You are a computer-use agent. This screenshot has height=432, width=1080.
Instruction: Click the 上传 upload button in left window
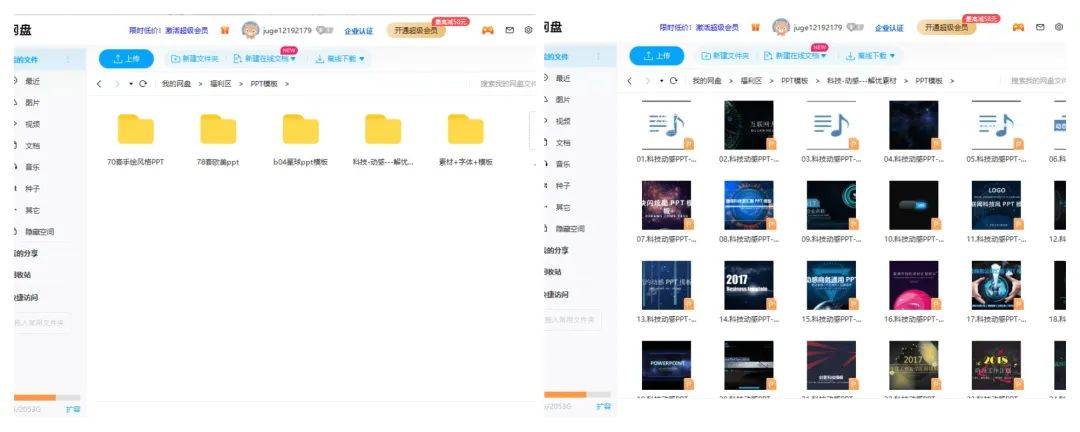(x=126, y=59)
